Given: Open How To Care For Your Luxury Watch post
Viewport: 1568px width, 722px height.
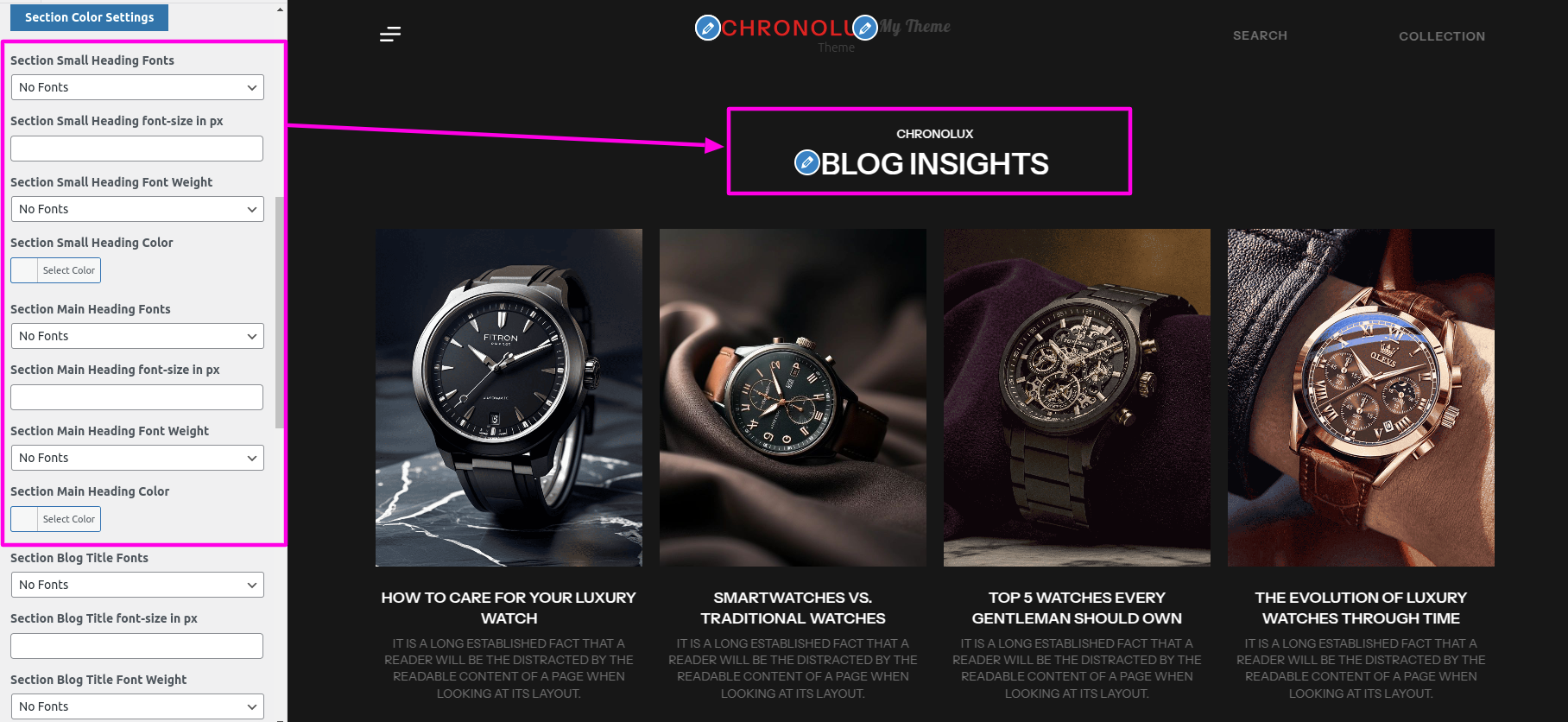Looking at the screenshot, I should [509, 608].
